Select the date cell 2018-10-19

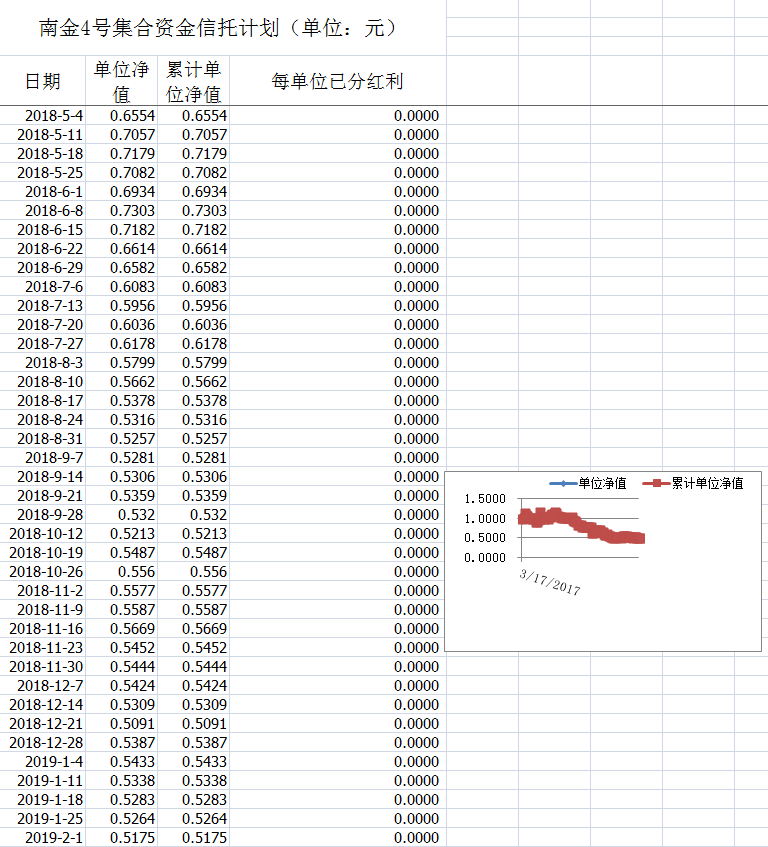(x=43, y=553)
